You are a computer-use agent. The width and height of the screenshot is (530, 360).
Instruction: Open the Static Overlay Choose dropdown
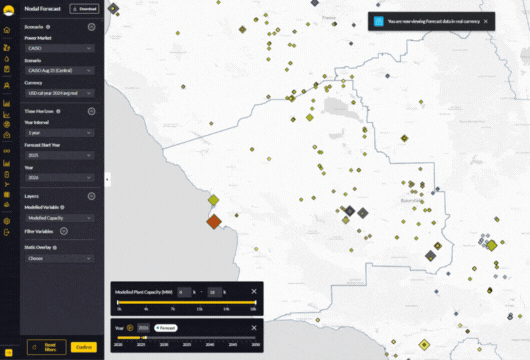pos(60,258)
